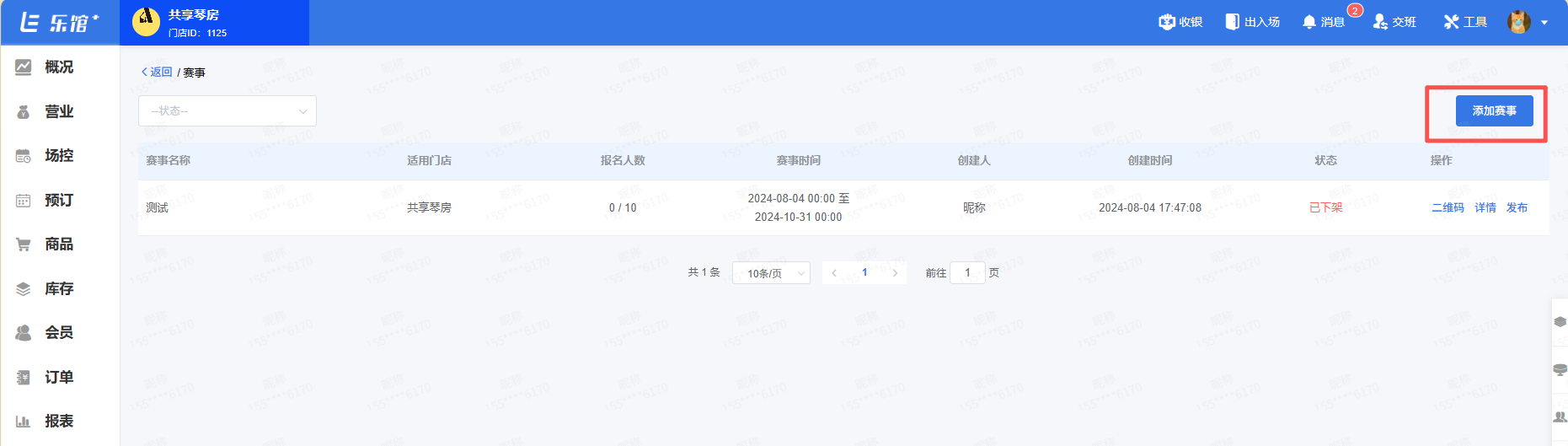Publish the 测试 event via 发布
1568x446 pixels.
pos(1517,207)
